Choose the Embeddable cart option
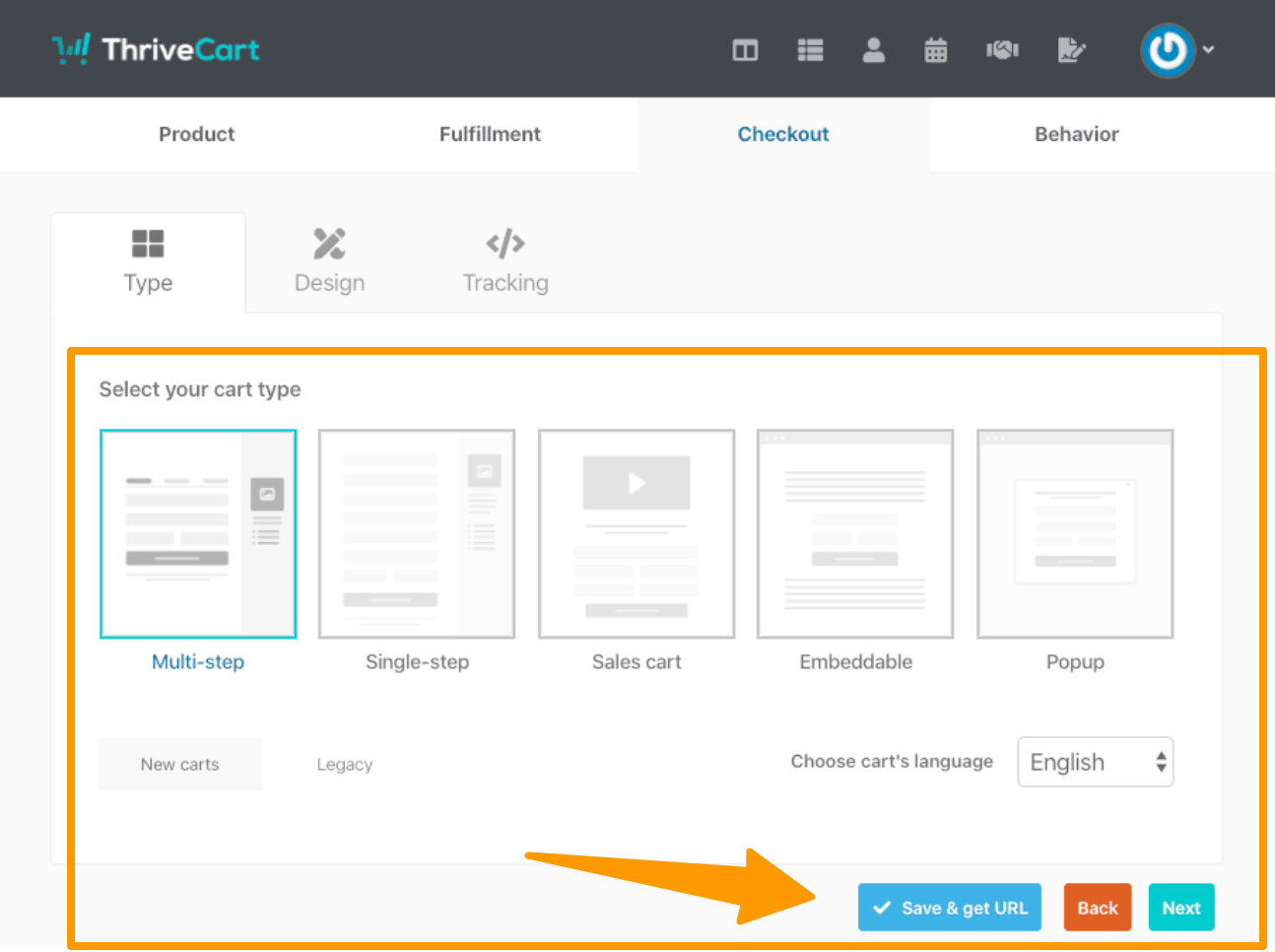Viewport: 1275px width, 952px height. click(x=854, y=532)
